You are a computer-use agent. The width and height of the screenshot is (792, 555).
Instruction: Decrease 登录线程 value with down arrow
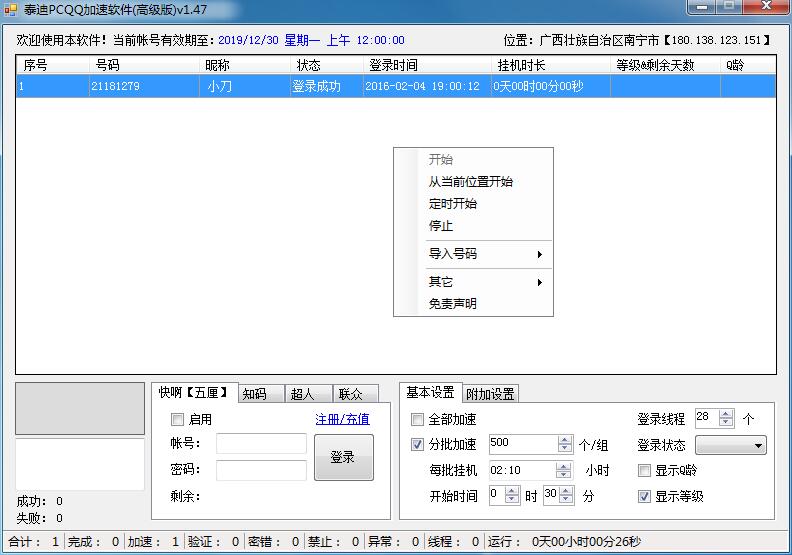726,422
